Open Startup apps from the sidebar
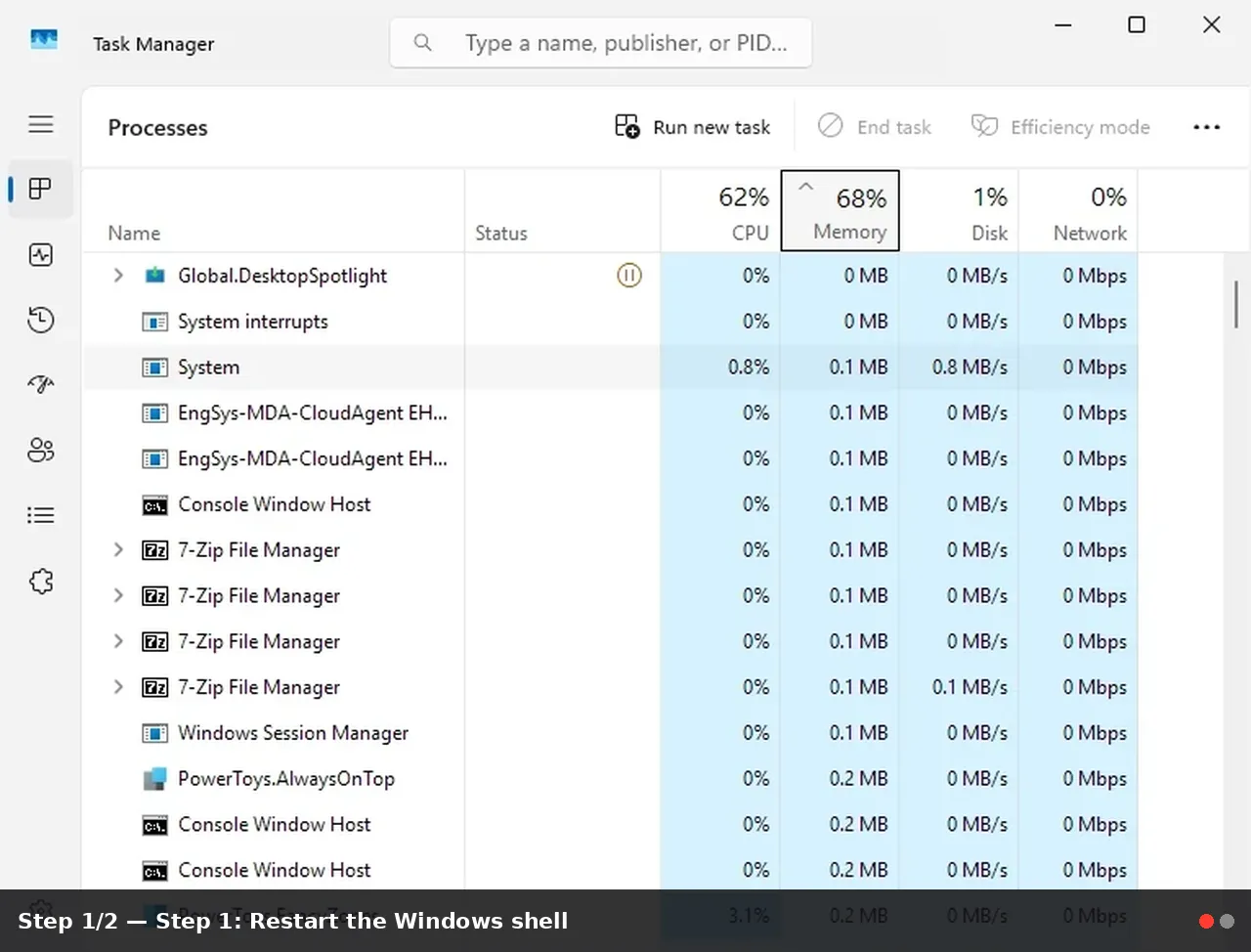 coord(41,384)
